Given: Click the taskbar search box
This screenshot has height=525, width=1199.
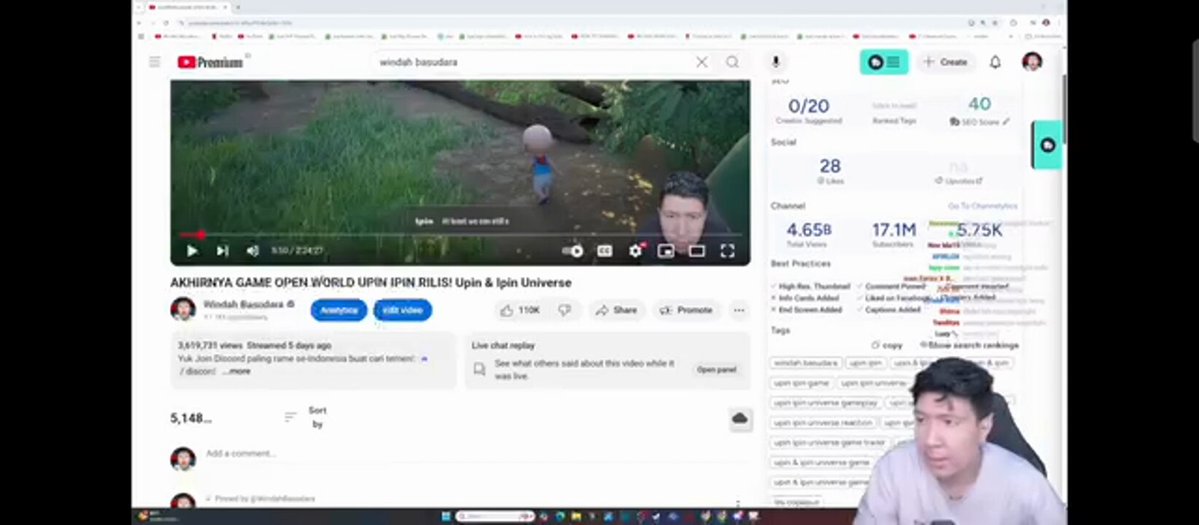Looking at the screenshot, I should point(495,517).
